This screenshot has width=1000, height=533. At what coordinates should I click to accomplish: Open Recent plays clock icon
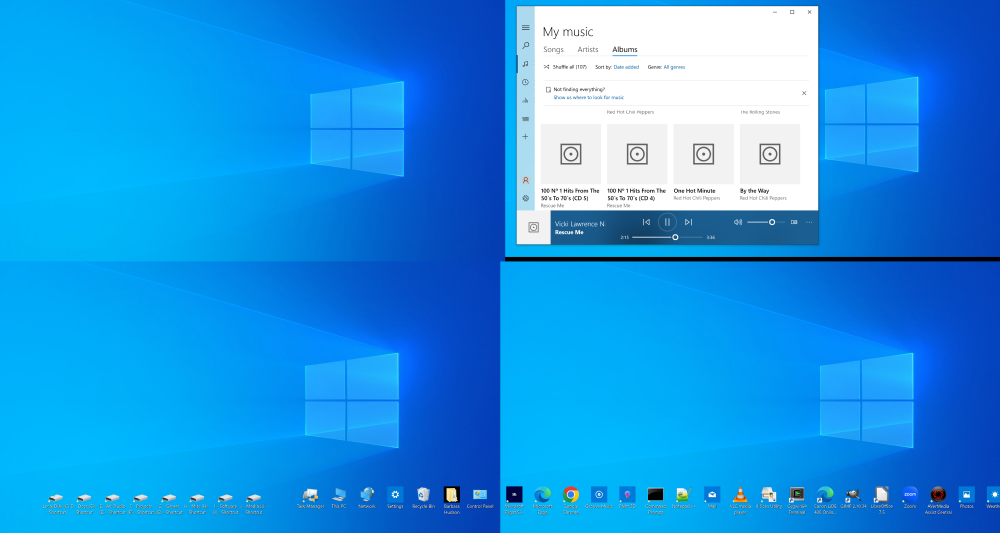coord(526,82)
